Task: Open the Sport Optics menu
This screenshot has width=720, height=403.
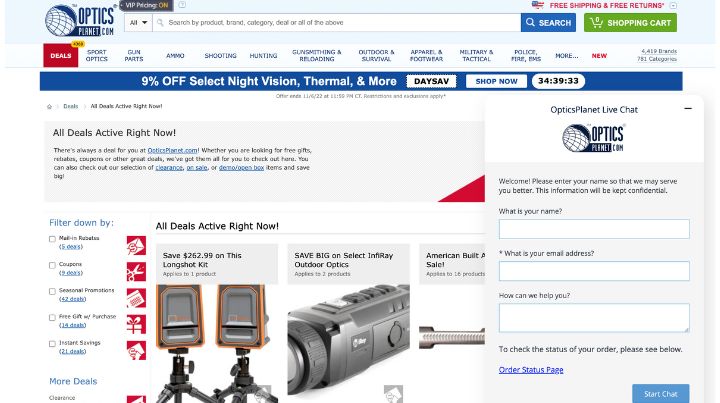Action: pos(96,56)
